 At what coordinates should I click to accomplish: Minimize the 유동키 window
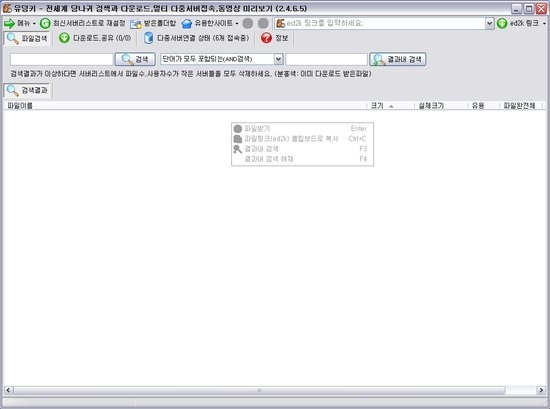pyautogui.click(x=516, y=8)
